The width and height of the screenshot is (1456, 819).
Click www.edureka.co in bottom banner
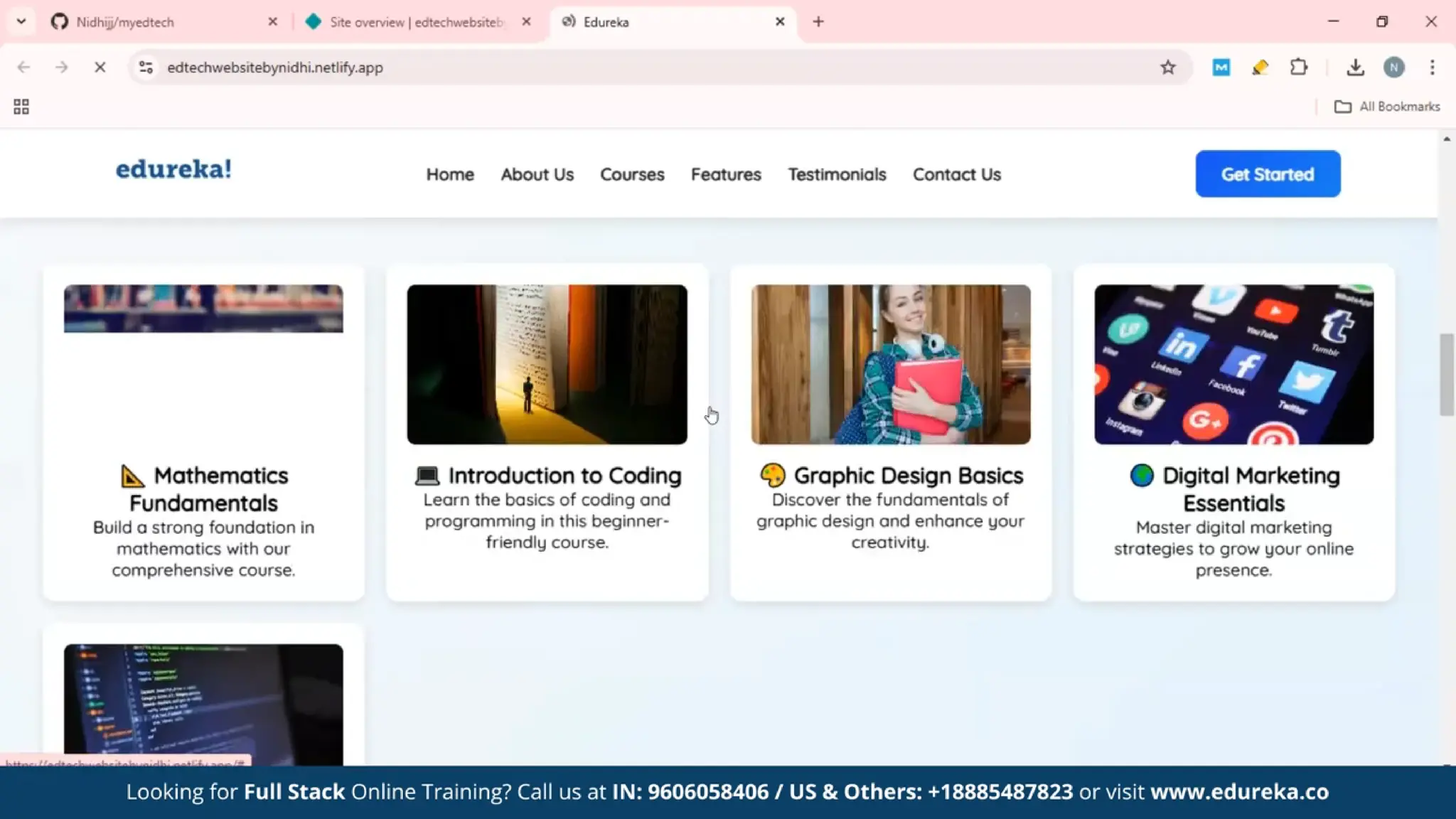tap(1240, 792)
